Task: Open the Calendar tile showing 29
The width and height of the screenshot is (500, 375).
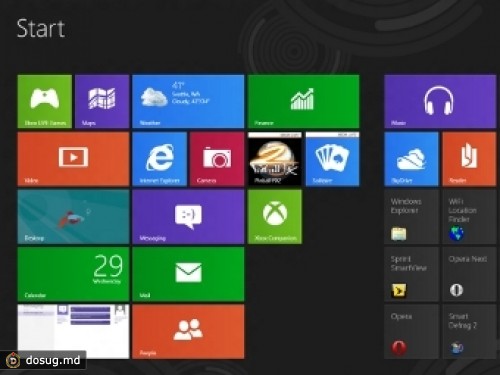Action: tap(73, 274)
